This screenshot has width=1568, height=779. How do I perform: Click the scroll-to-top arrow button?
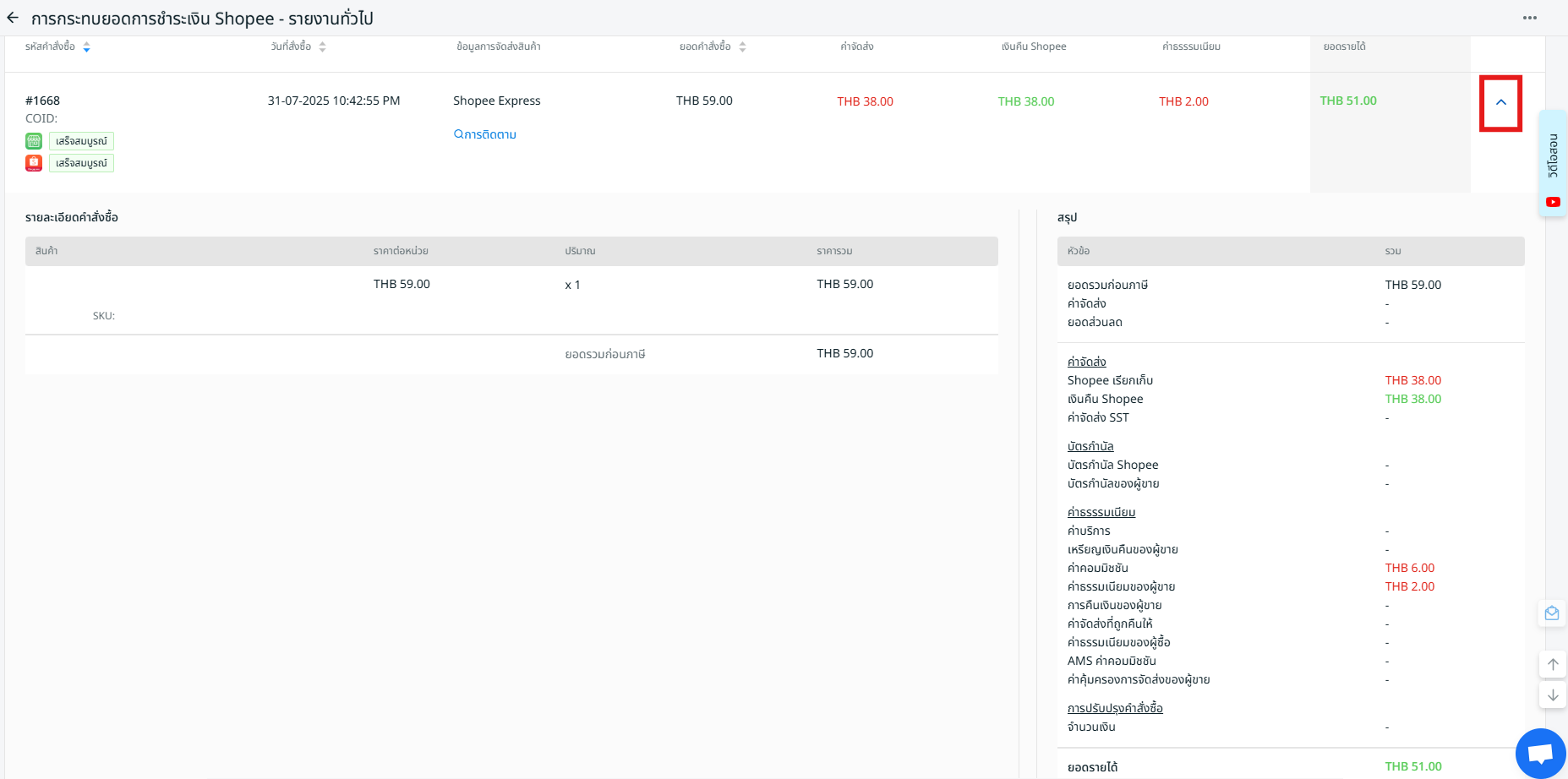pyautogui.click(x=1552, y=664)
